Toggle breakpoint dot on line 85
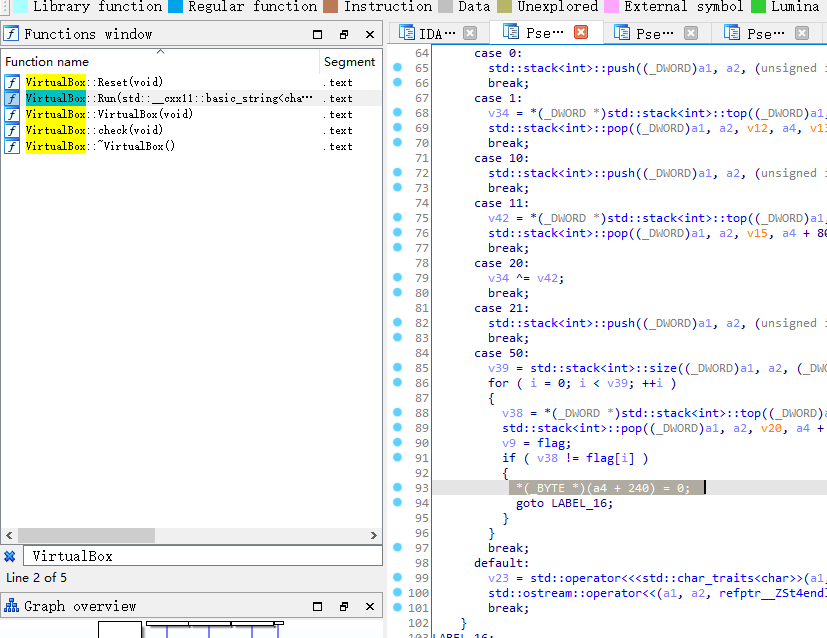This screenshot has height=638, width=827. [397, 368]
